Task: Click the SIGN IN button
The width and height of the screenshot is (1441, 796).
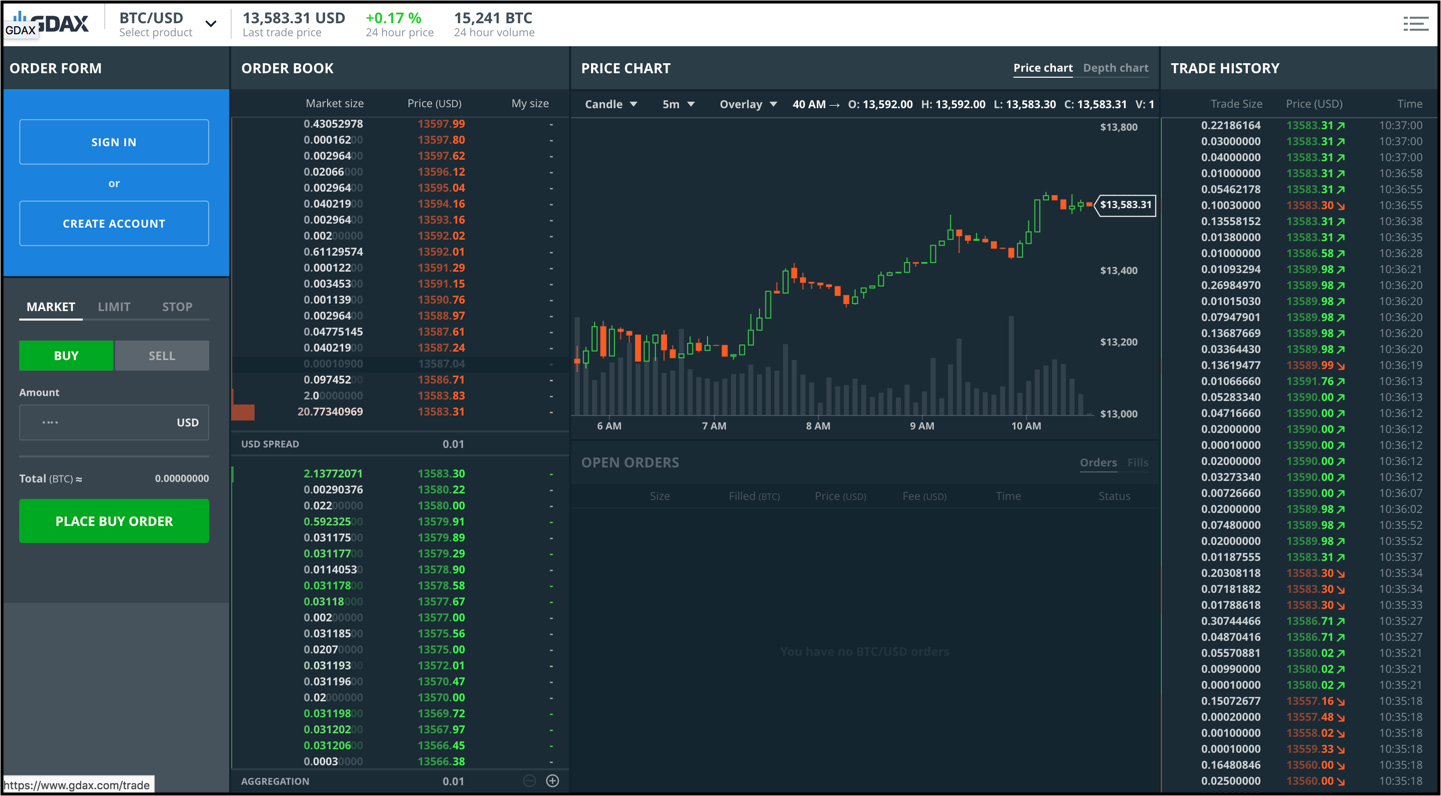Action: click(x=114, y=142)
